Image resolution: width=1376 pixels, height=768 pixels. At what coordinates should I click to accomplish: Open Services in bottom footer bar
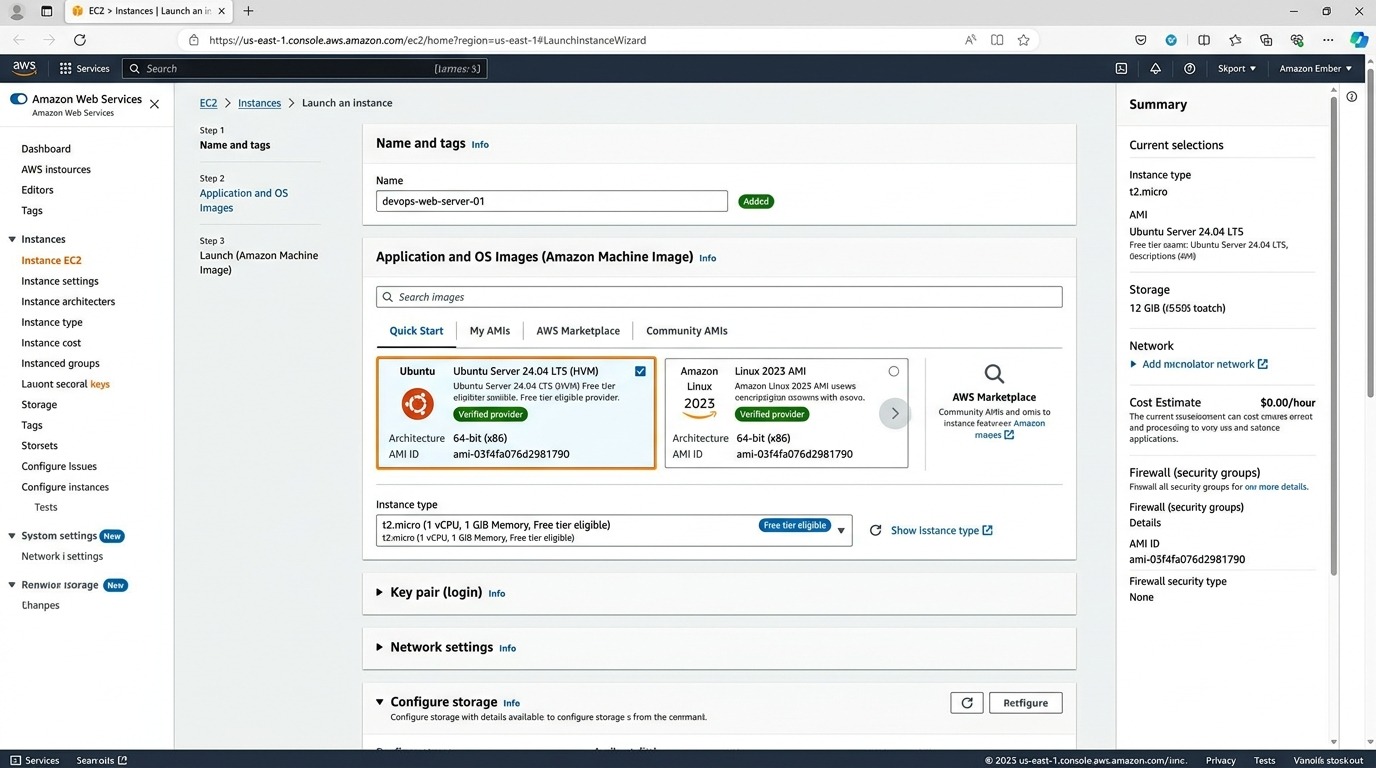point(34,760)
